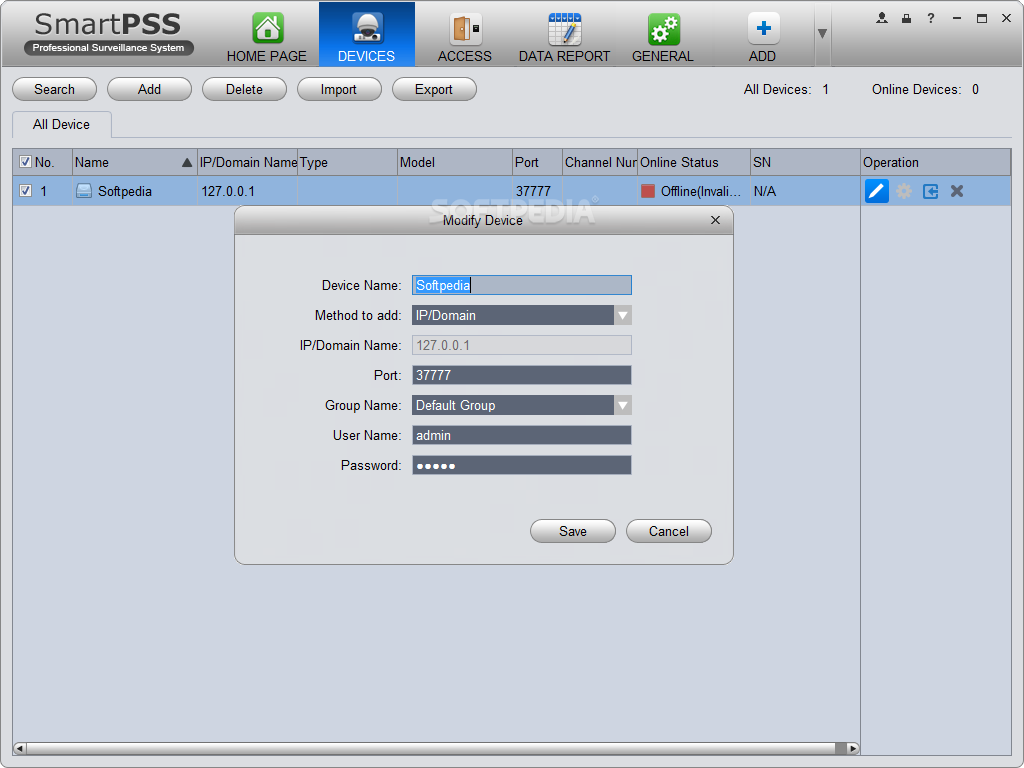This screenshot has width=1024, height=768.
Task: Expand the module overflow arrow after ADD
Action: tap(822, 33)
